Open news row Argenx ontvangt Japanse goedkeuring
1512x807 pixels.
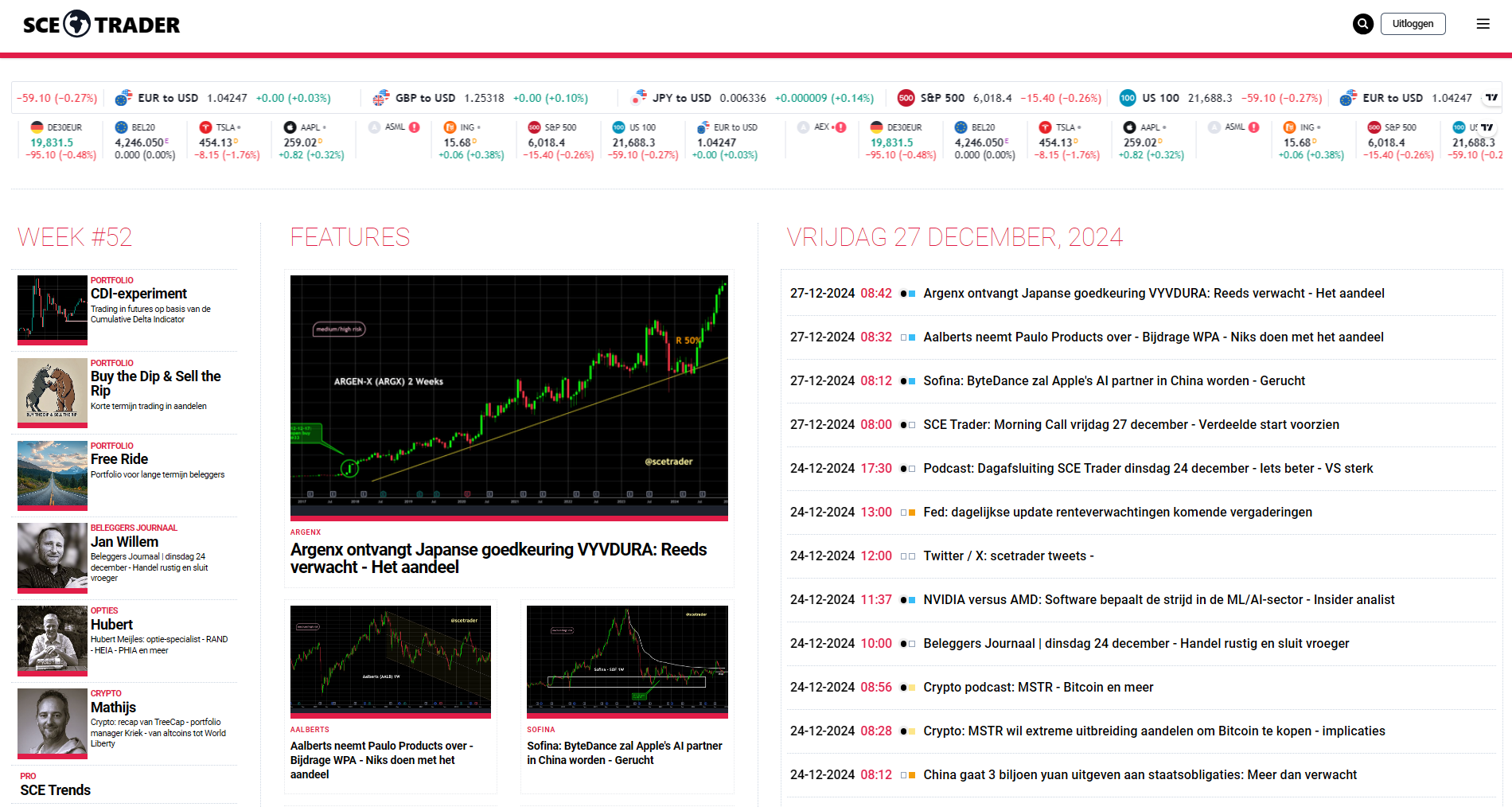pyautogui.click(x=1154, y=294)
